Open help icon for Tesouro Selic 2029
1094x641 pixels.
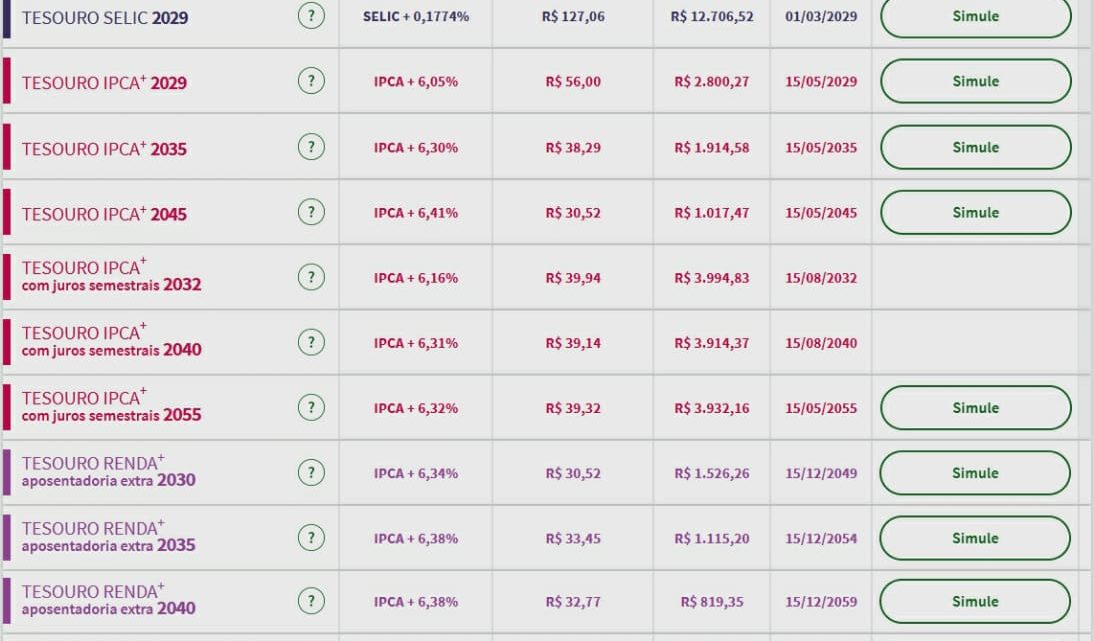(x=311, y=15)
